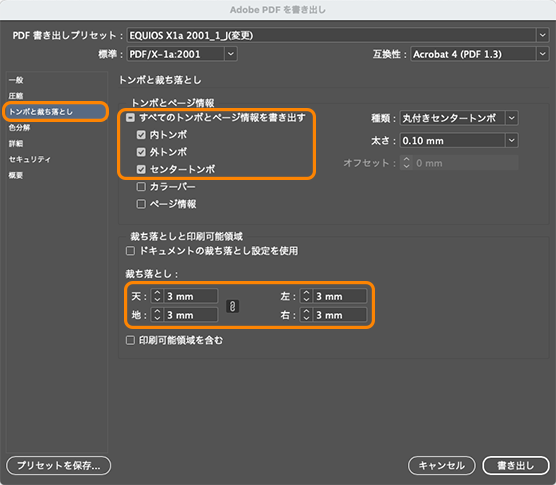Check ドキュメントの裁ち落とし設定を使用
The image size is (556, 485).
click(130, 251)
